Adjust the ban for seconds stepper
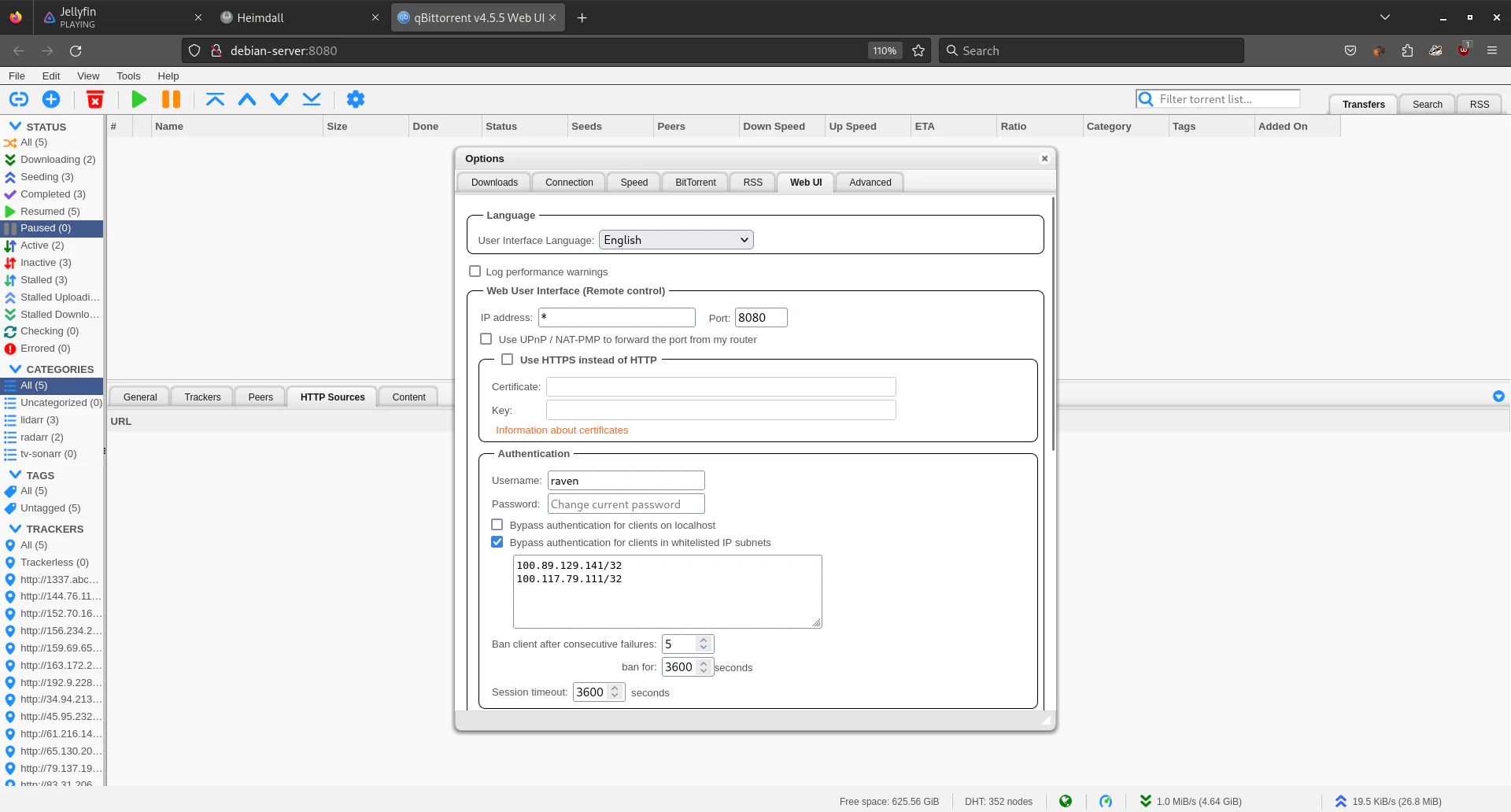Image resolution: width=1511 pixels, height=812 pixels. pos(704,666)
